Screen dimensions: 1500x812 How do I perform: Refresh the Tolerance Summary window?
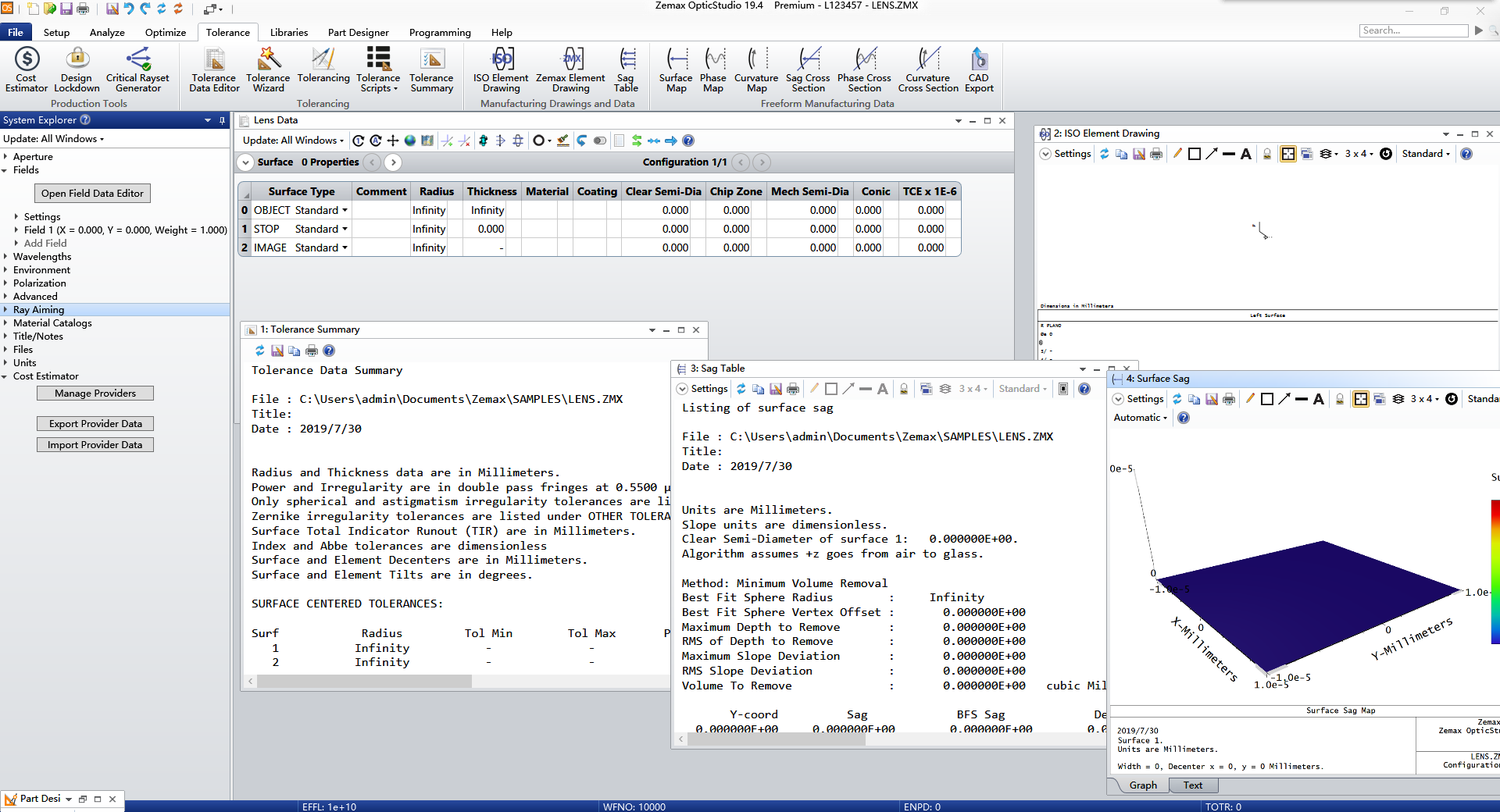pos(260,351)
